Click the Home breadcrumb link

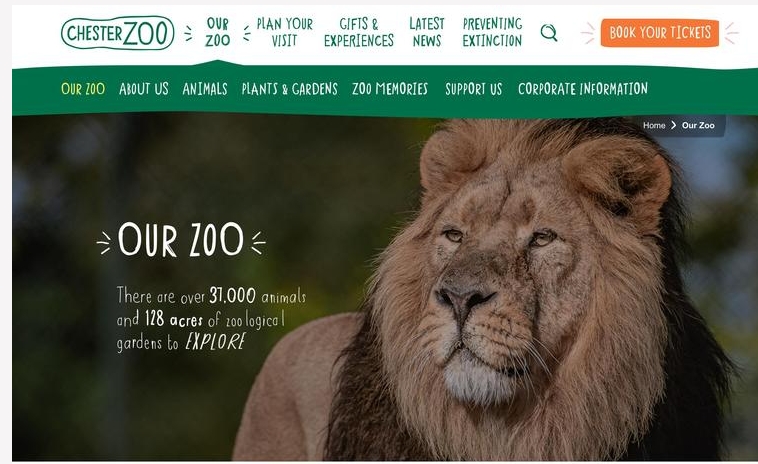click(x=654, y=125)
